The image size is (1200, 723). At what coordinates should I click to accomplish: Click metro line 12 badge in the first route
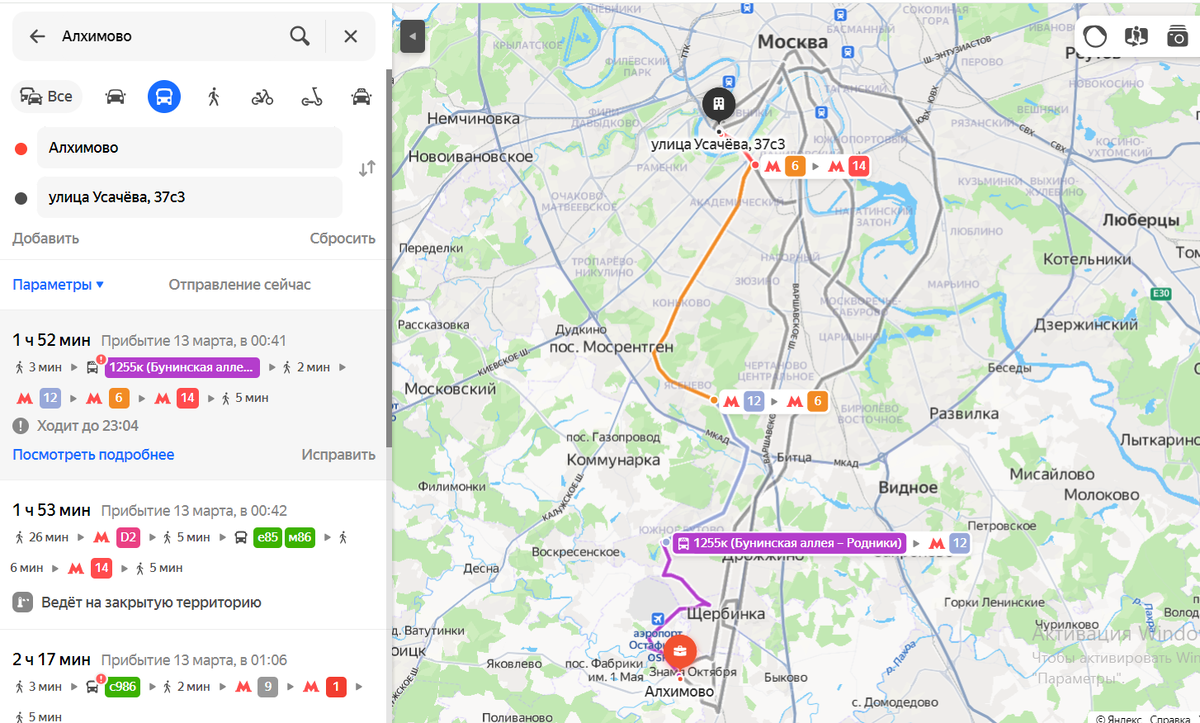51,398
